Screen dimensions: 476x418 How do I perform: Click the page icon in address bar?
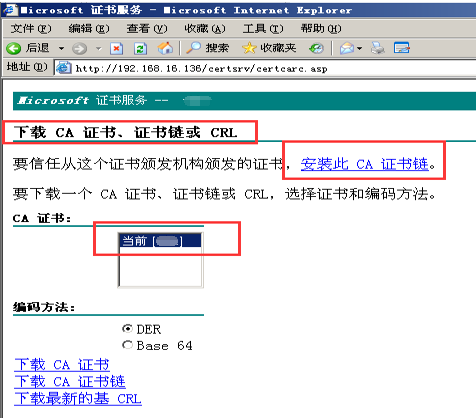63,68
